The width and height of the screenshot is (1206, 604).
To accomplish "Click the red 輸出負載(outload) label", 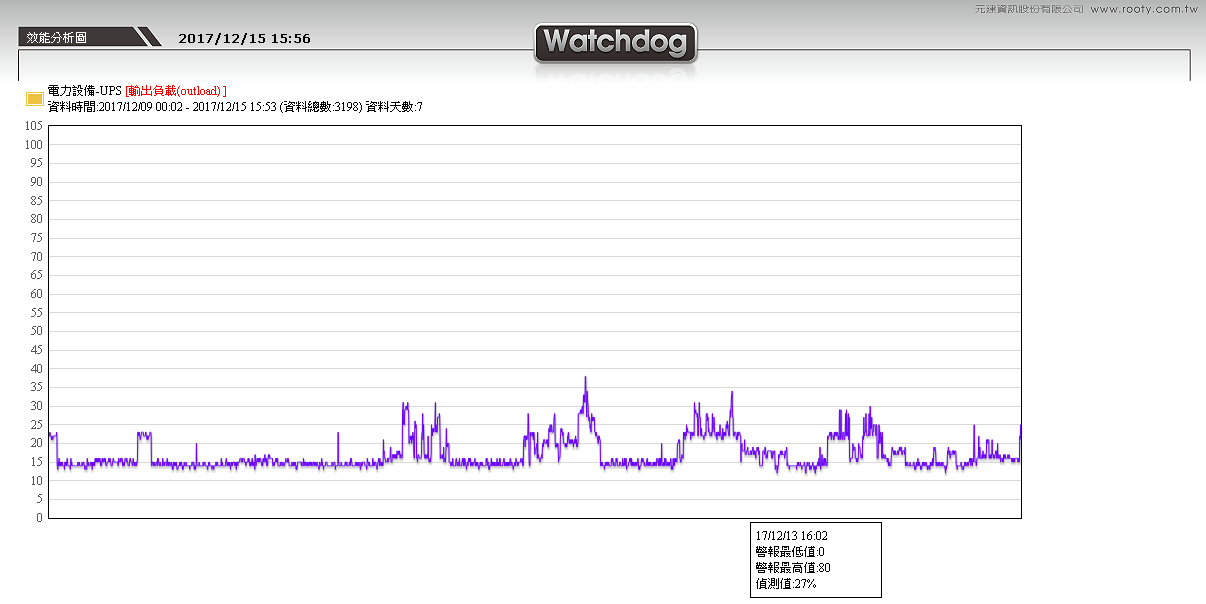I will click(176, 91).
